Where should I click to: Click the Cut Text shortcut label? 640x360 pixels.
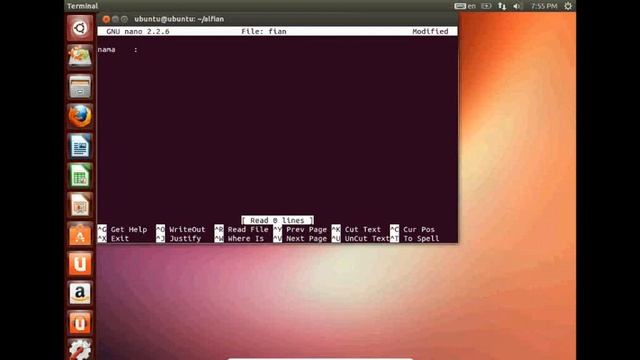pos(363,229)
